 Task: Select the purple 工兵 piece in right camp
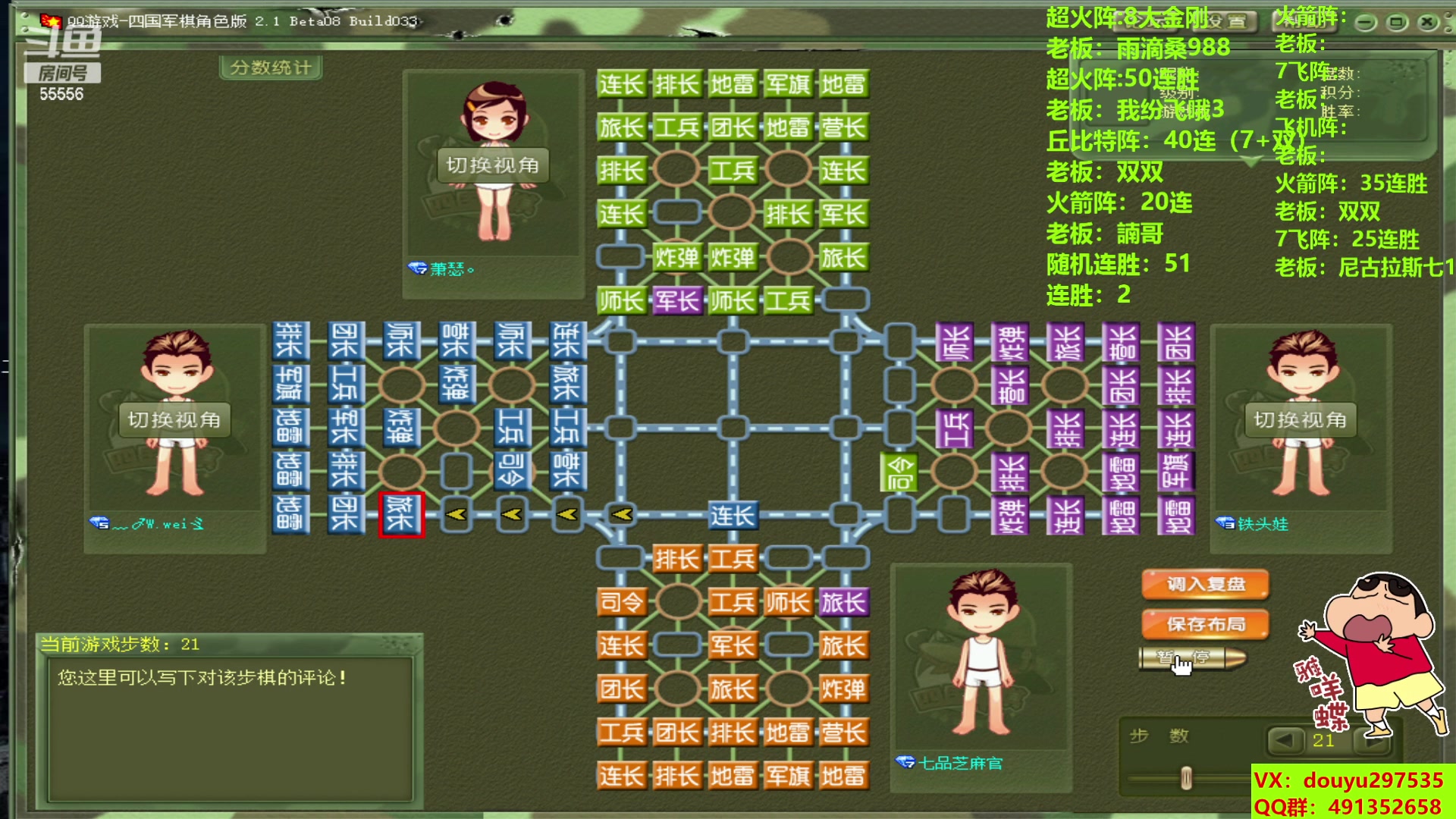click(x=955, y=428)
